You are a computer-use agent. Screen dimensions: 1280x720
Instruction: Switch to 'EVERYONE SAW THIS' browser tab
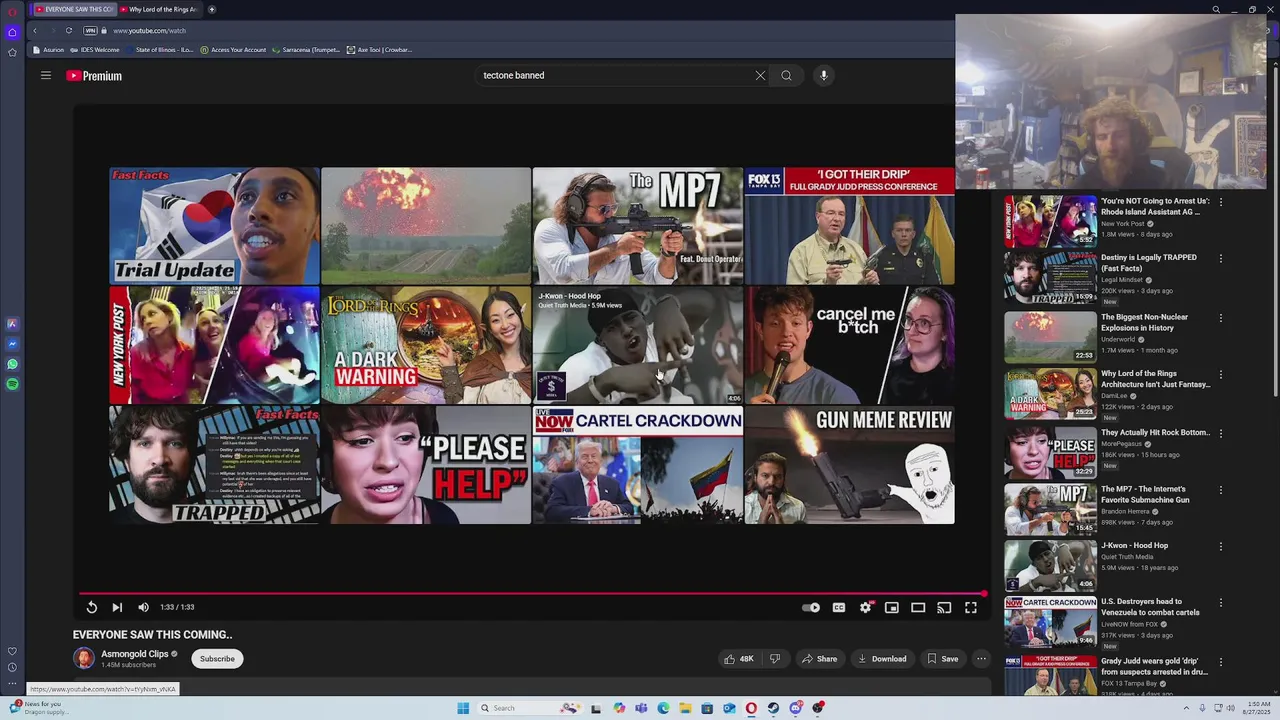coord(75,9)
